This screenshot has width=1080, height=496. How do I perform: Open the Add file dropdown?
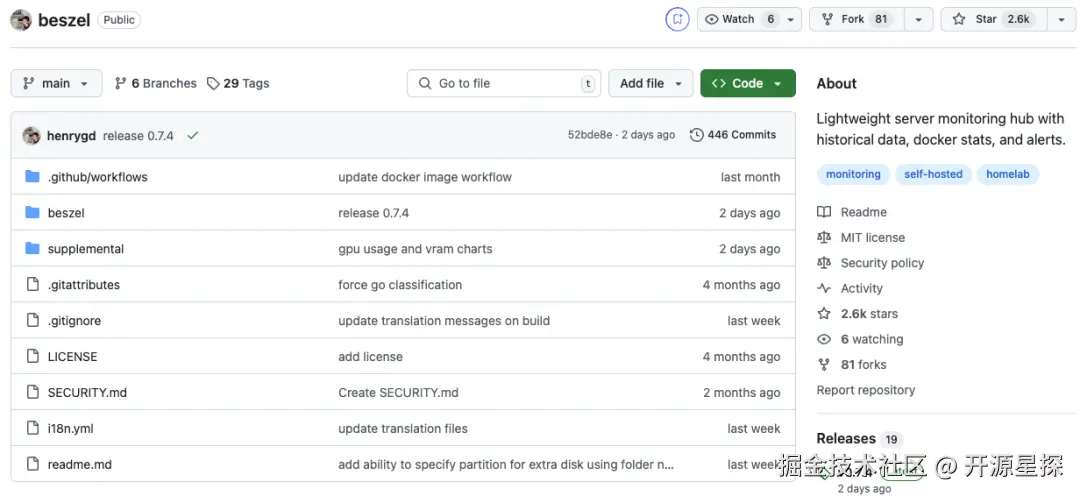tap(650, 83)
